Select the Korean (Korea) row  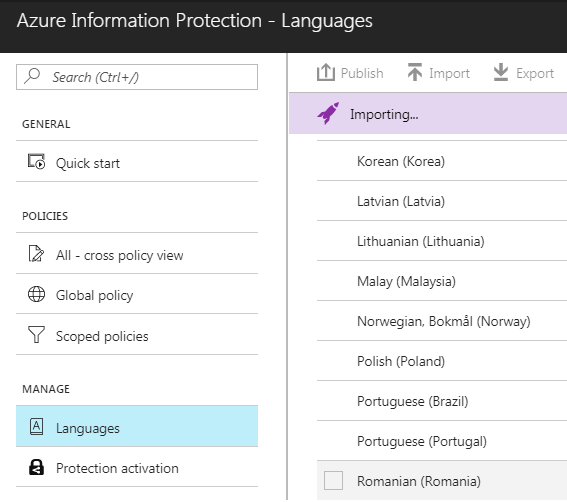tap(442, 161)
